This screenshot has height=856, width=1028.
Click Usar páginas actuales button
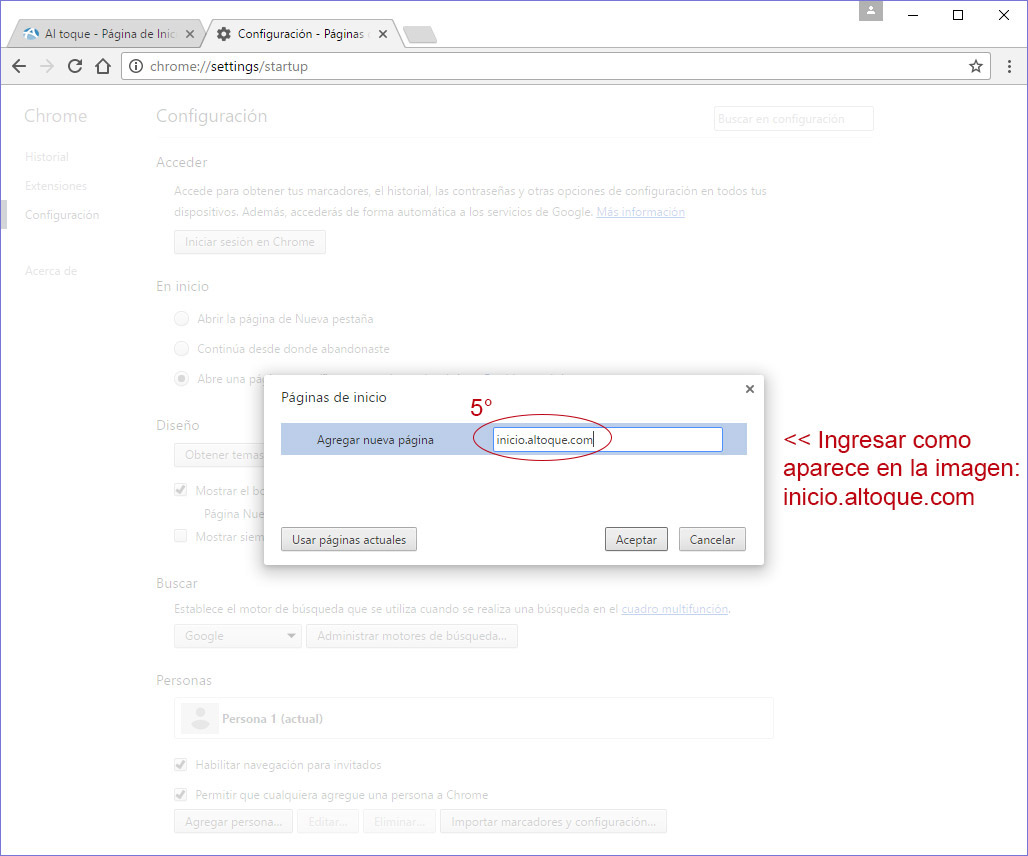[349, 539]
